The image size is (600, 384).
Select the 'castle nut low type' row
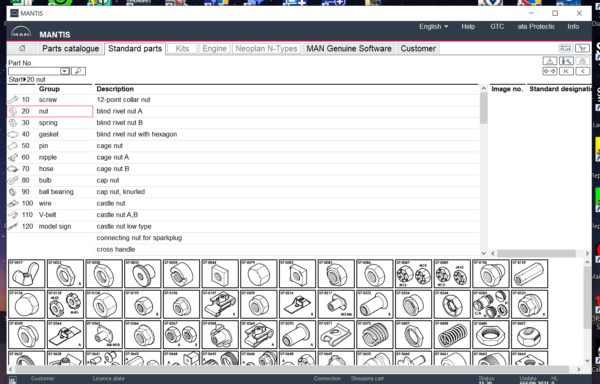(x=287, y=226)
